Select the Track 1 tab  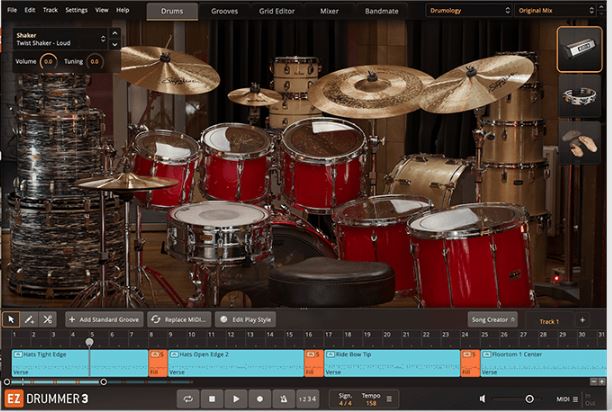click(x=549, y=321)
